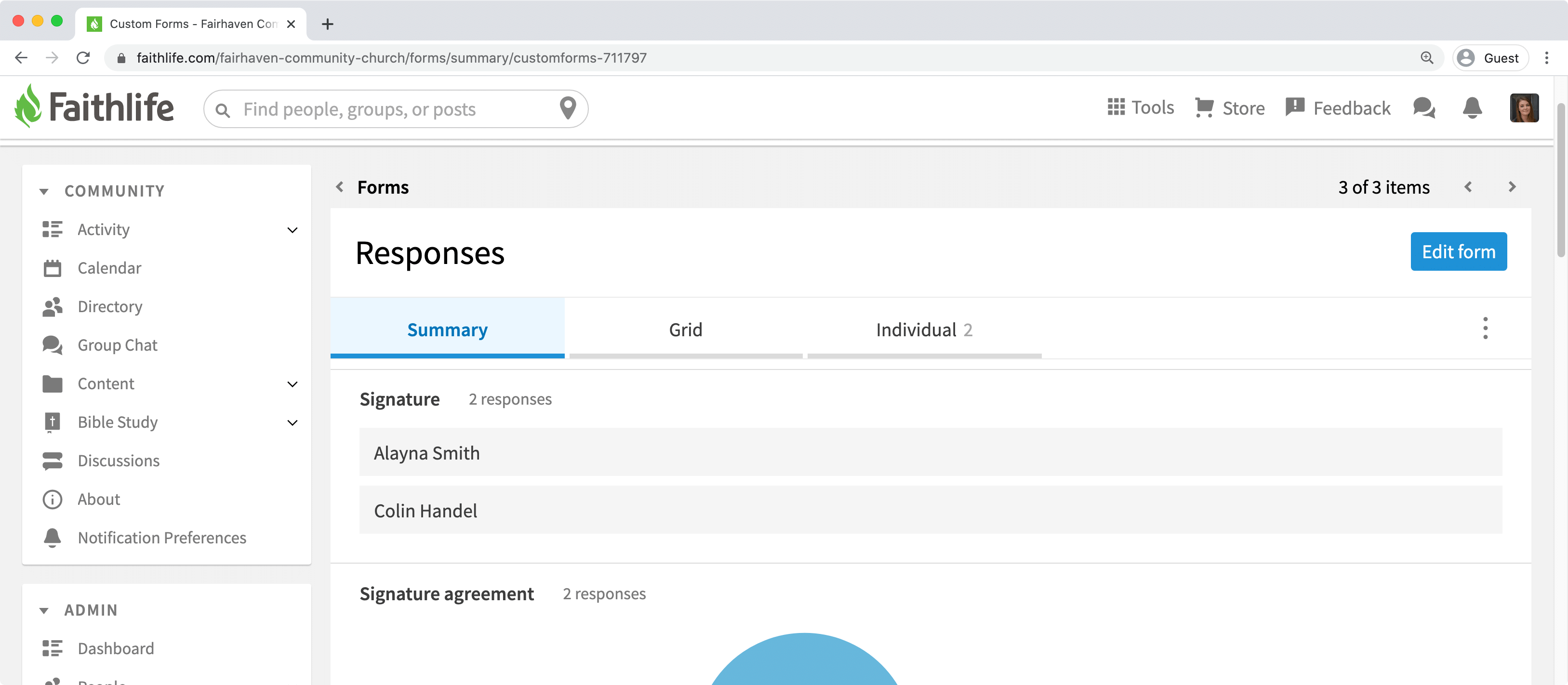
Task: Go back to Forms list chevron
Action: (x=340, y=187)
